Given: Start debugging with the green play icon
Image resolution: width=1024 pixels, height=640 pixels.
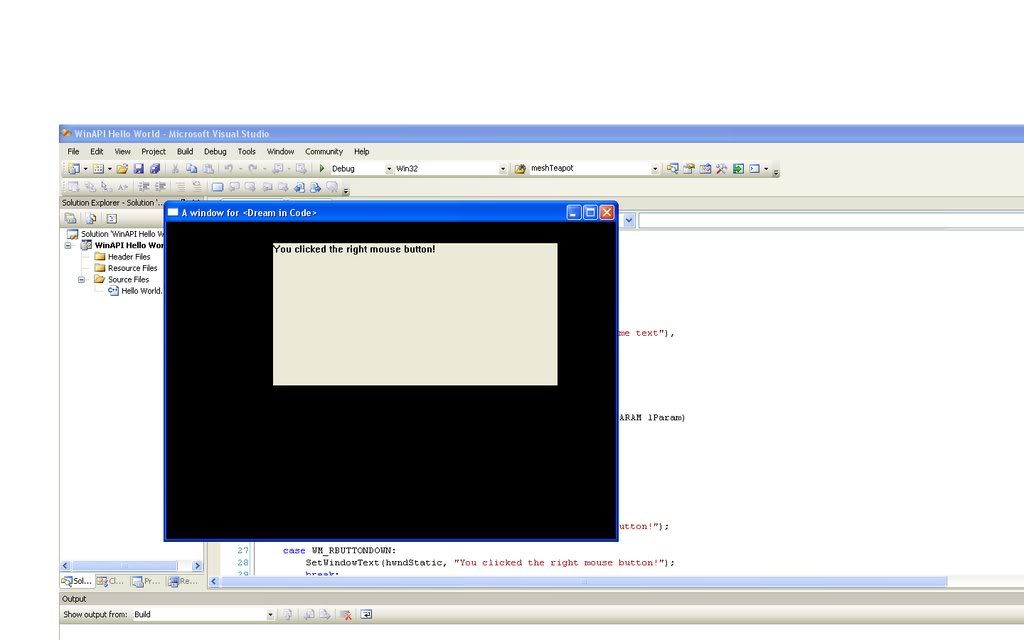Looking at the screenshot, I should pyautogui.click(x=321, y=168).
